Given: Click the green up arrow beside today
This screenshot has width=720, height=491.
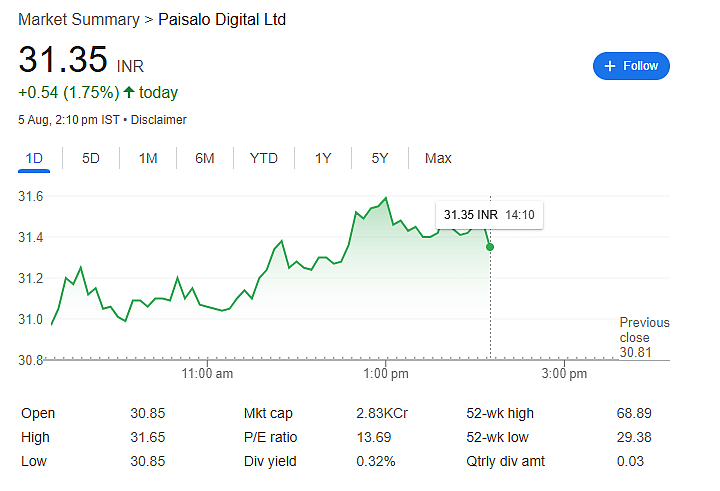Looking at the screenshot, I should [x=129, y=92].
